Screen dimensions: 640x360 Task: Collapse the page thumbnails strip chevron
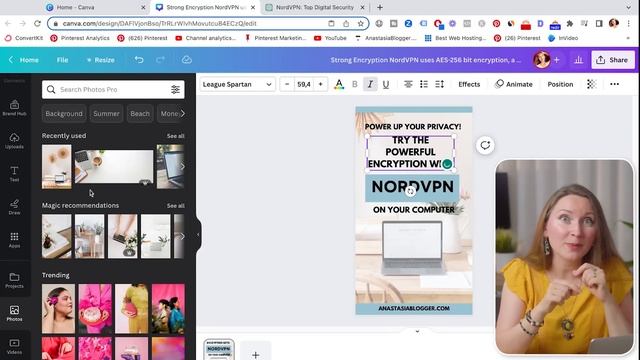(x=417, y=331)
